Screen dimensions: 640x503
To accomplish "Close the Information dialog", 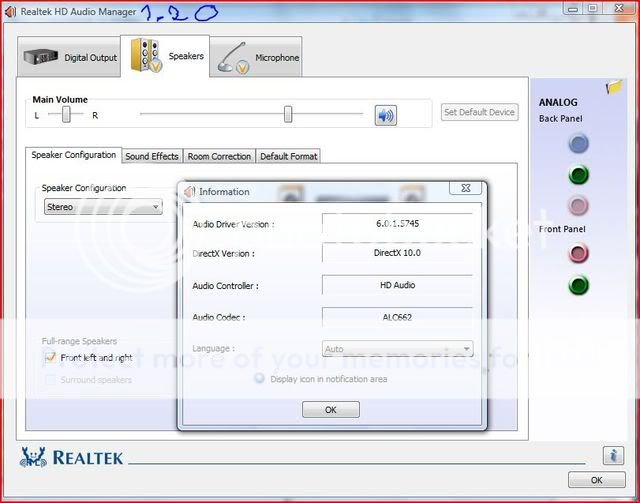I will click(x=465, y=188).
